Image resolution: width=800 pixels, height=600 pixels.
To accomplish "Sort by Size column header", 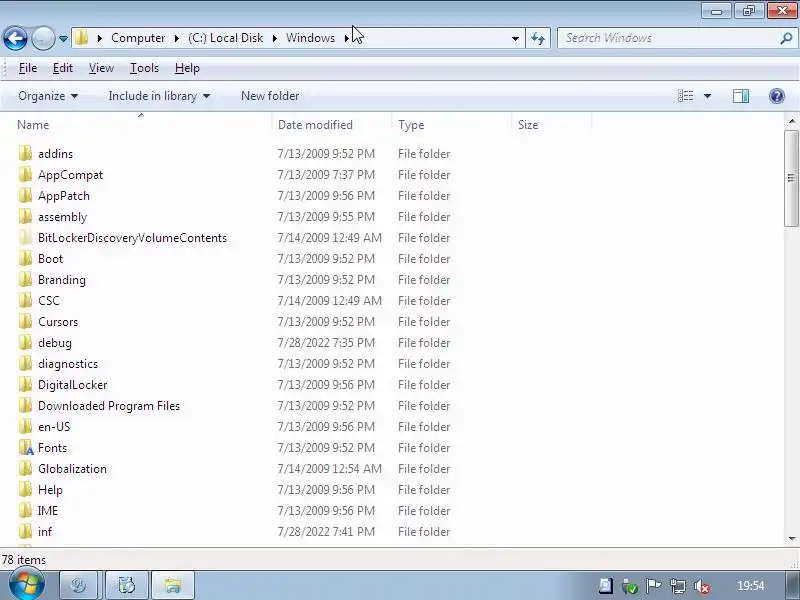I will (528, 125).
